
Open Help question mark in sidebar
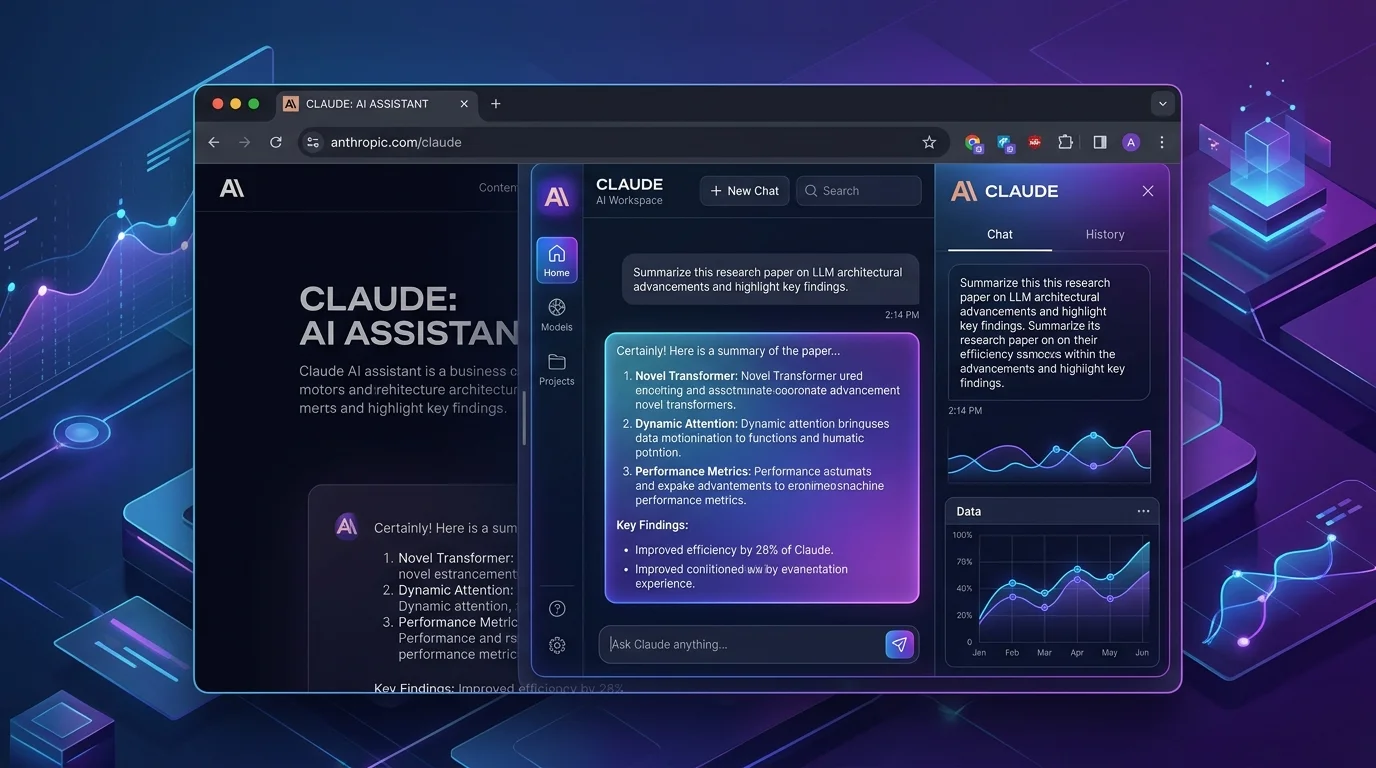pos(558,608)
